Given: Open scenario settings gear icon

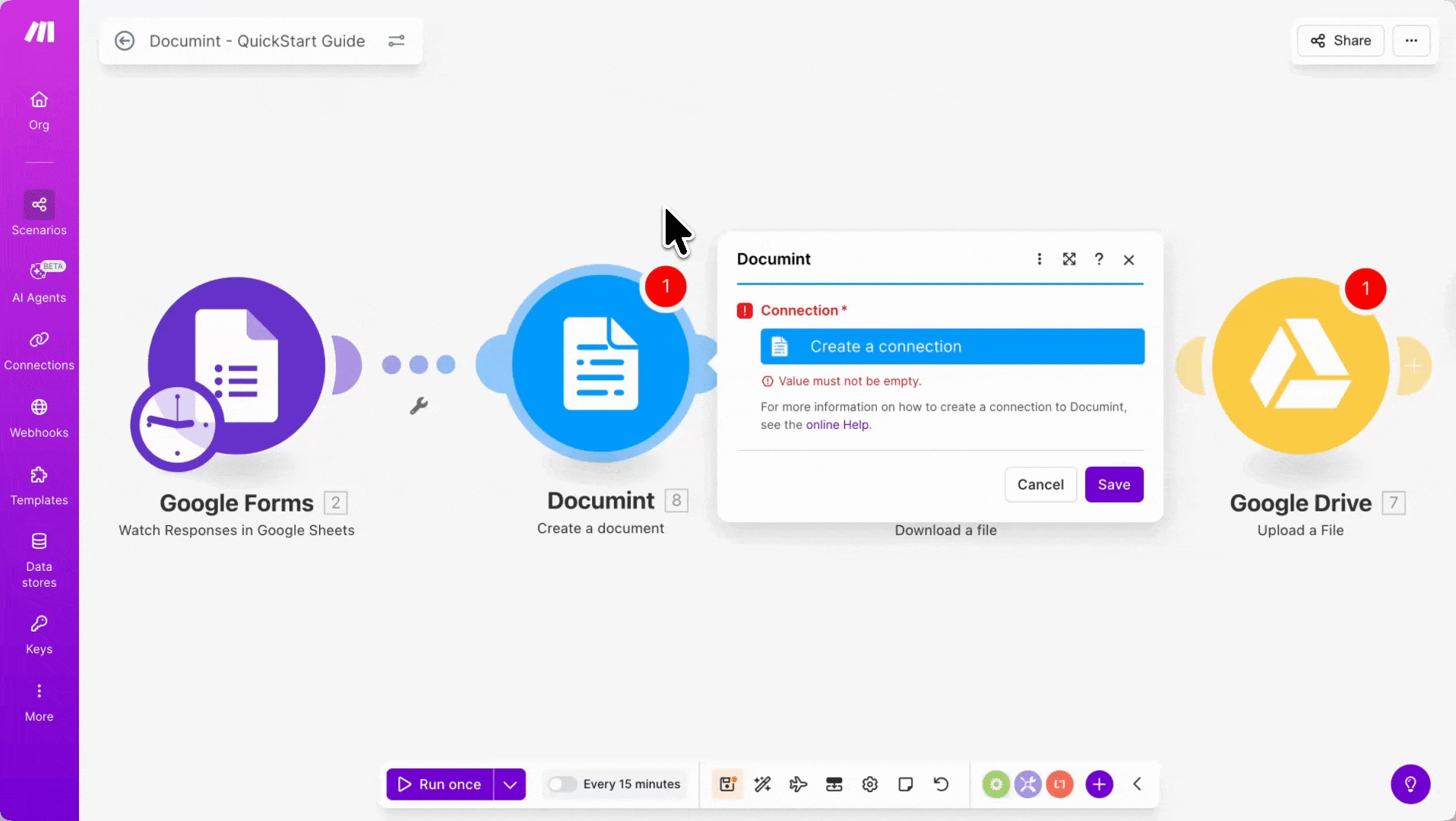Looking at the screenshot, I should (x=869, y=784).
